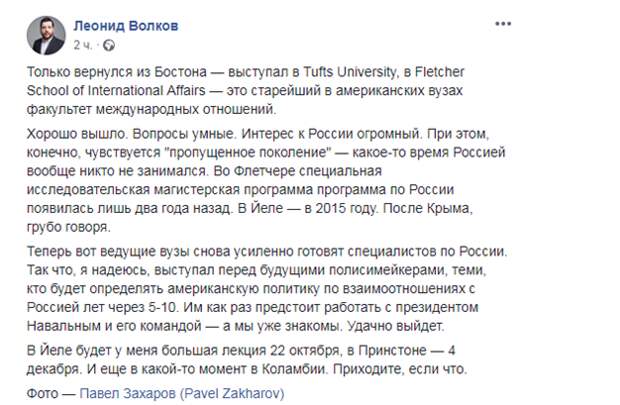Image resolution: width=620 pixels, height=405 pixels.
Task: Click the line starting 'Навальным и его командой'
Action: pyautogui.click(x=236, y=326)
